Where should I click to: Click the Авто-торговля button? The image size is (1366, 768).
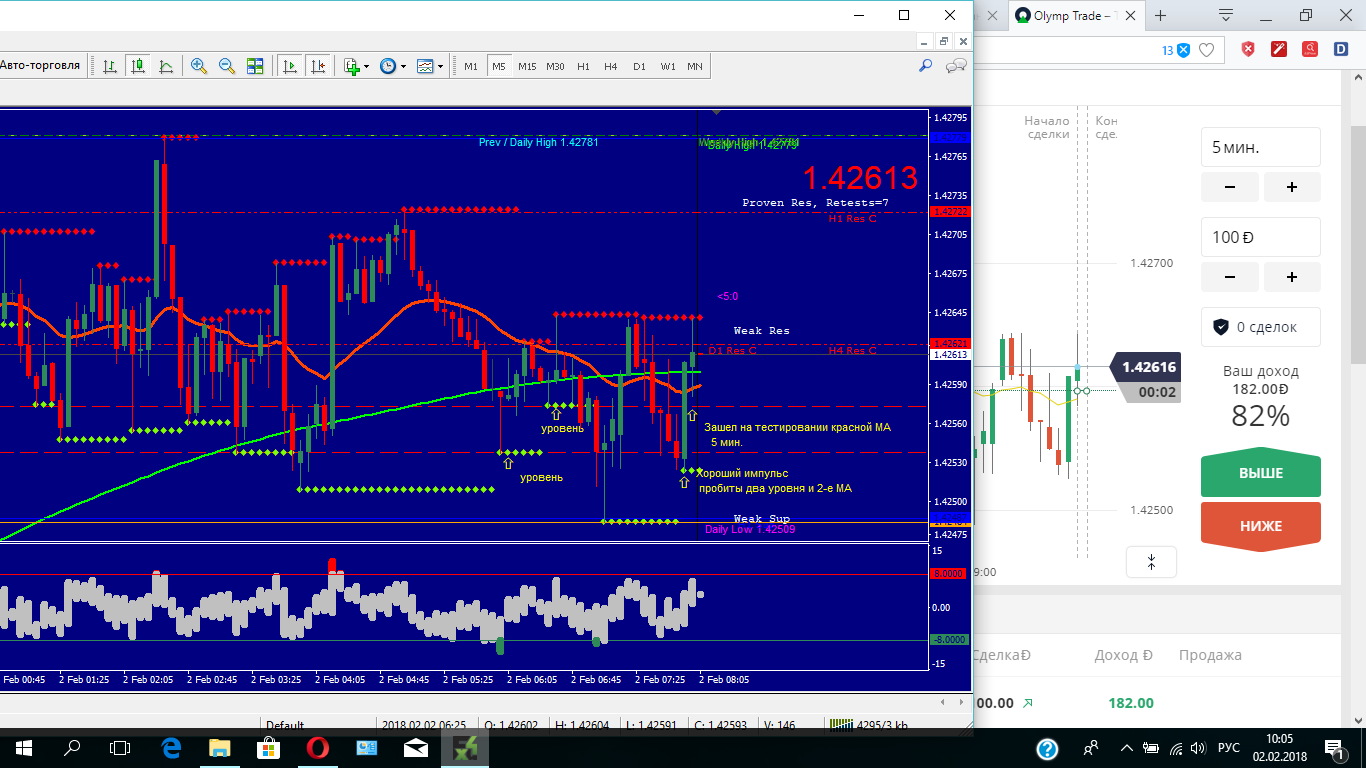click(40, 65)
